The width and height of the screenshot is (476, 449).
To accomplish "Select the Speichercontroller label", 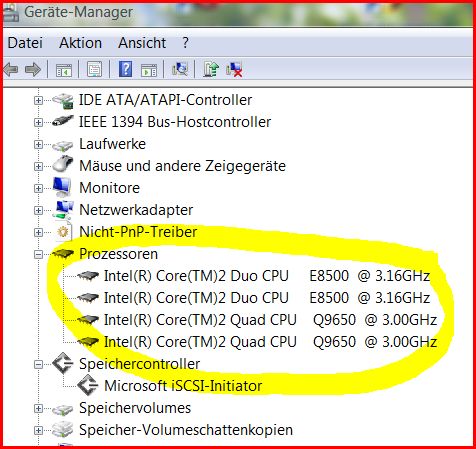I will [x=139, y=364].
